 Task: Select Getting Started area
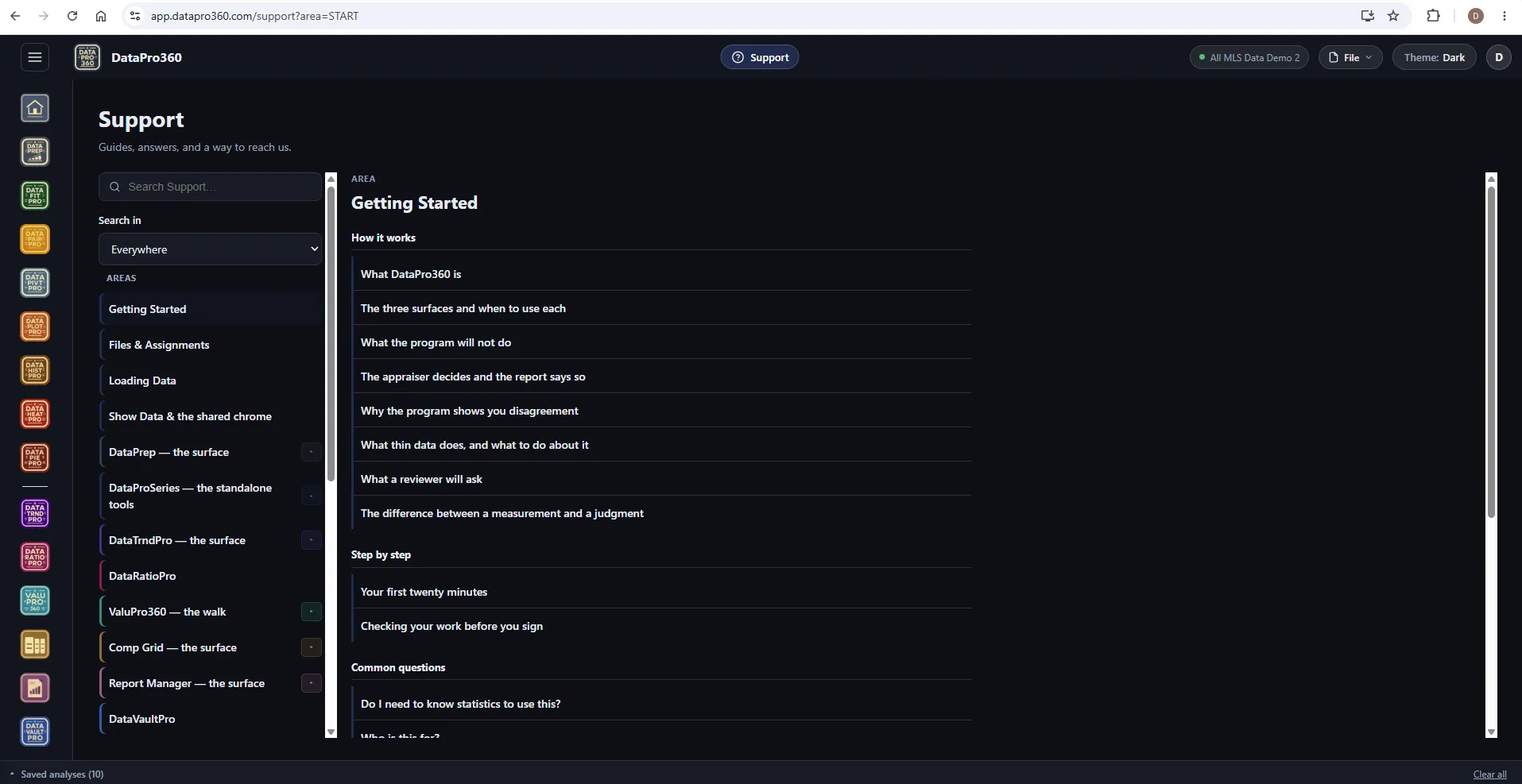pos(211,309)
